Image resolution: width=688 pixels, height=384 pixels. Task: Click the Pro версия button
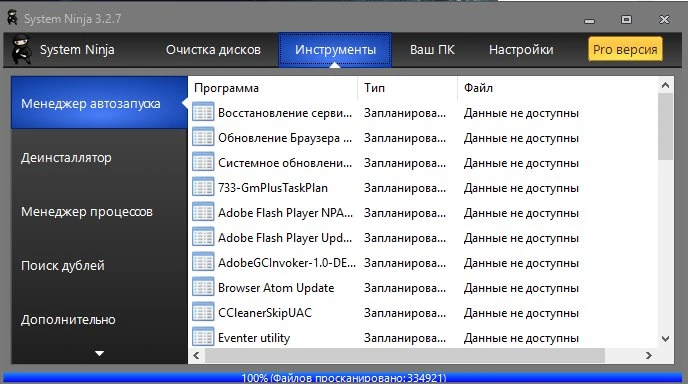pyautogui.click(x=625, y=49)
